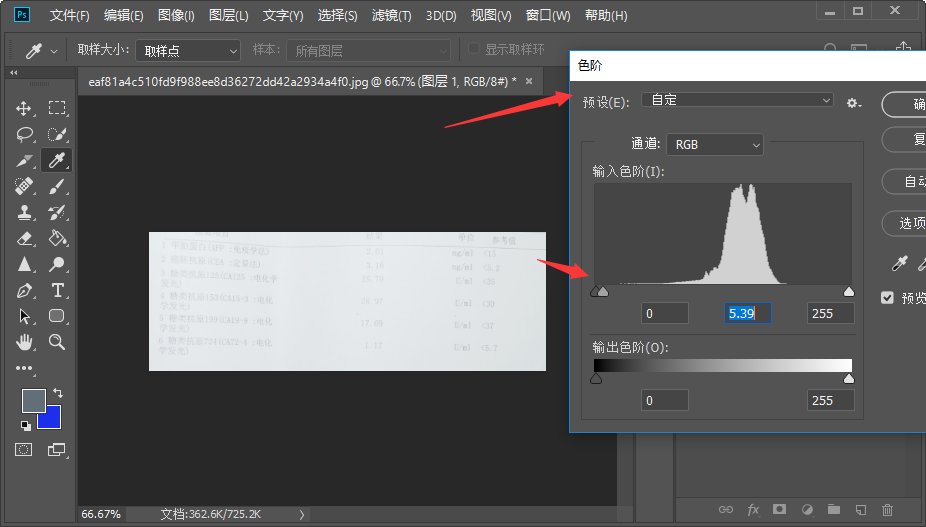The height and width of the screenshot is (527, 926).
Task: Open the 取样大小 dropdown showing 取样点
Action: coord(188,51)
